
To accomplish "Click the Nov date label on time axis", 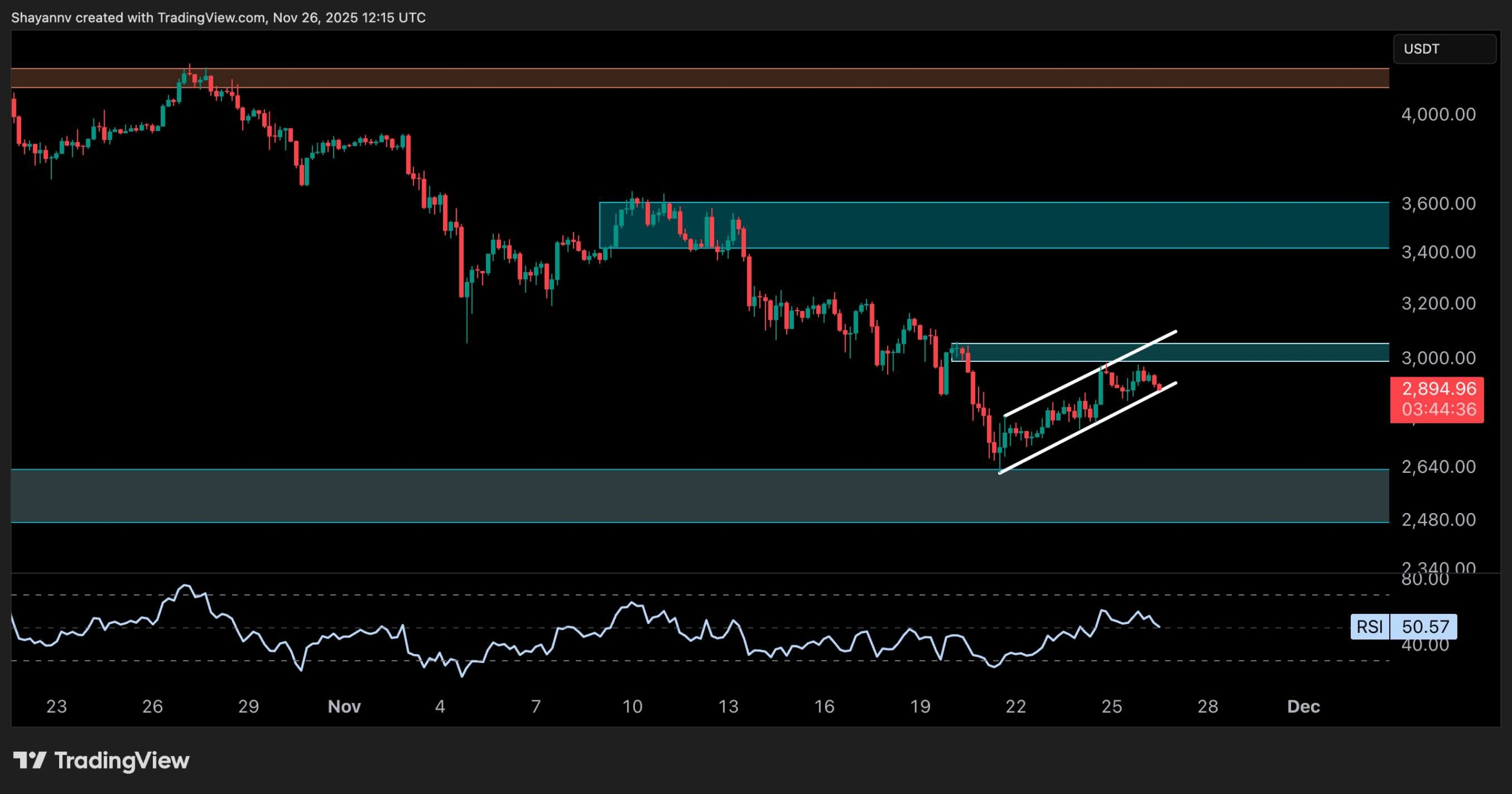I will 344,707.
